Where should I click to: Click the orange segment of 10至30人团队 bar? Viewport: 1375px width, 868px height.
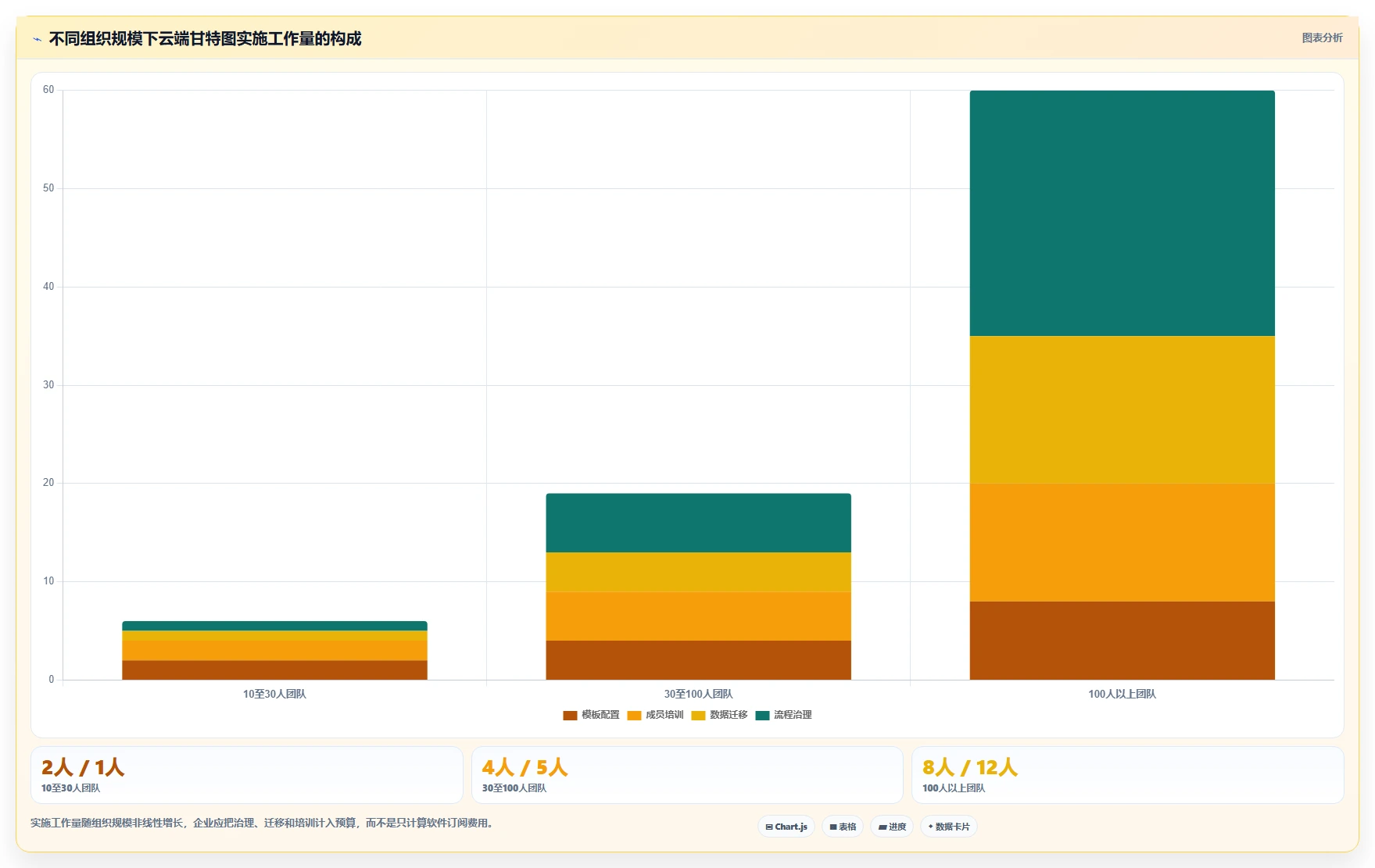pos(274,651)
